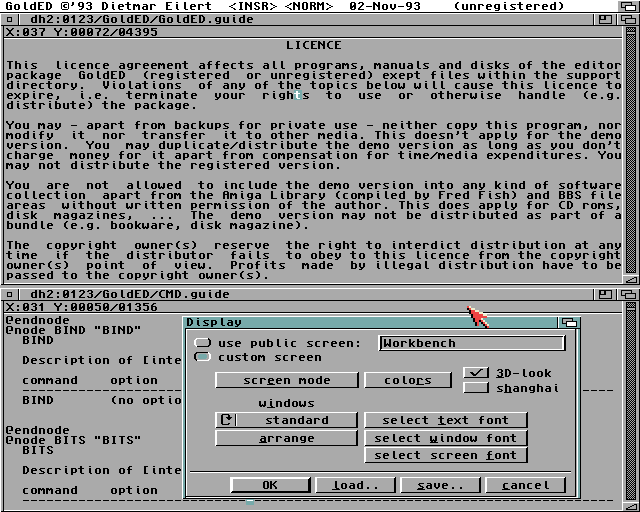The width and height of the screenshot is (640, 512).
Task: Click 'select screen font' button
Action: coord(446,455)
